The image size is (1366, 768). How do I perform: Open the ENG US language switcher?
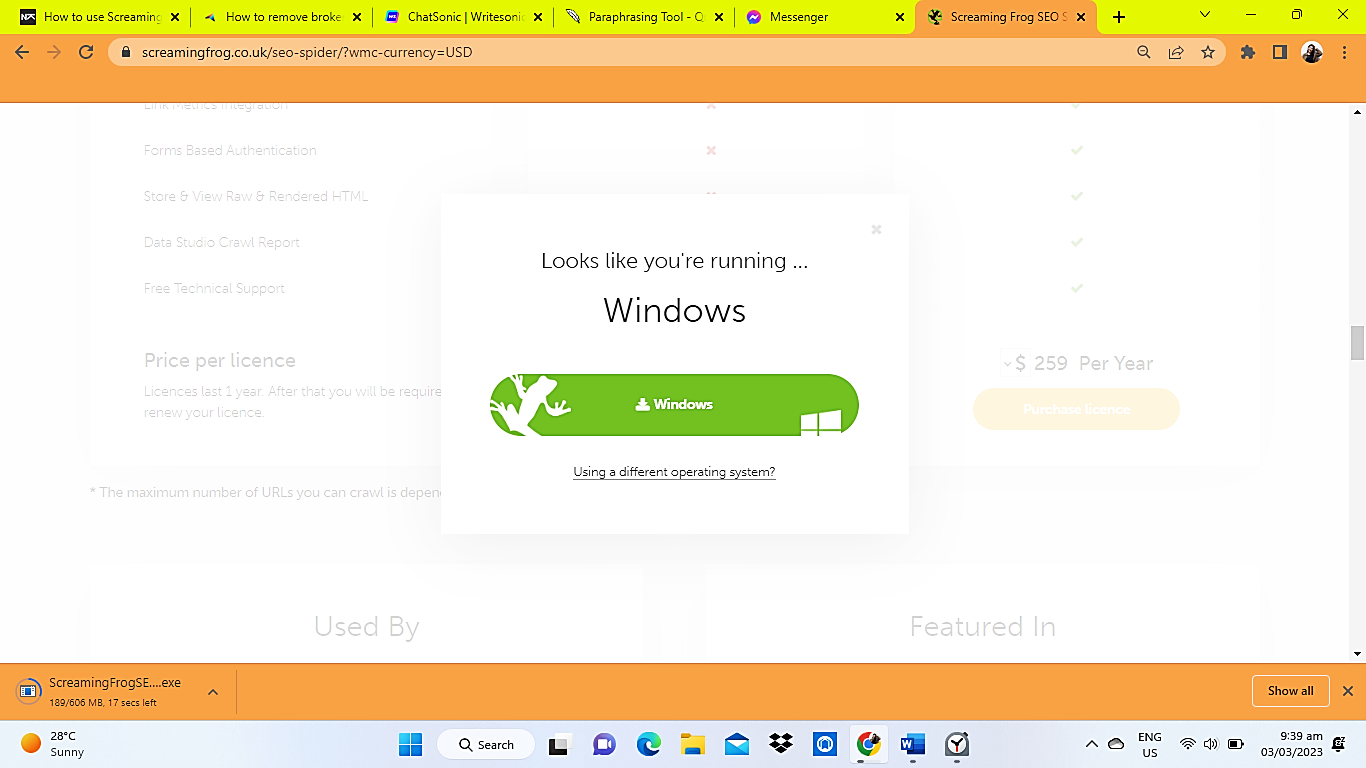pyautogui.click(x=1150, y=745)
